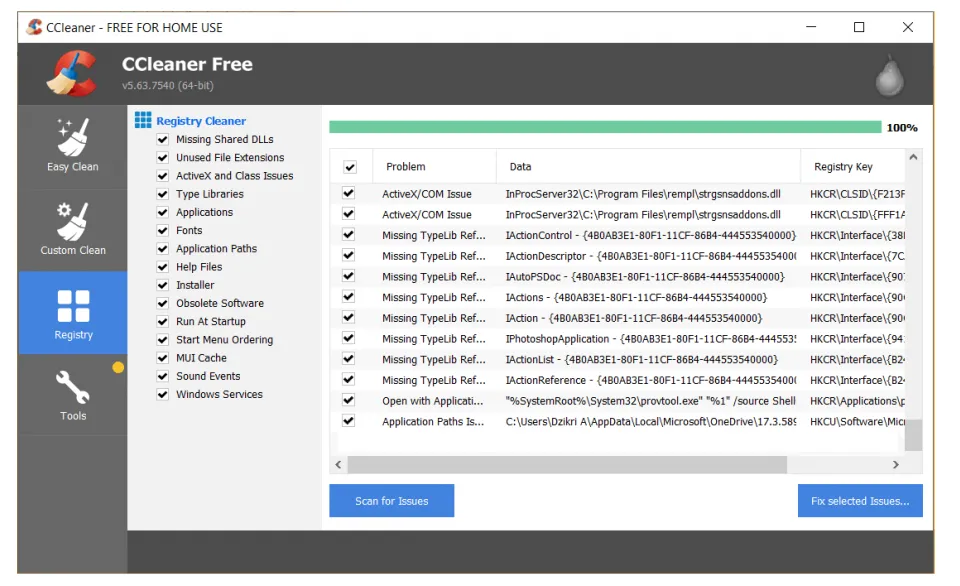This screenshot has width=960, height=586.
Task: Uncheck Unused File Extensions
Action: tap(163, 158)
